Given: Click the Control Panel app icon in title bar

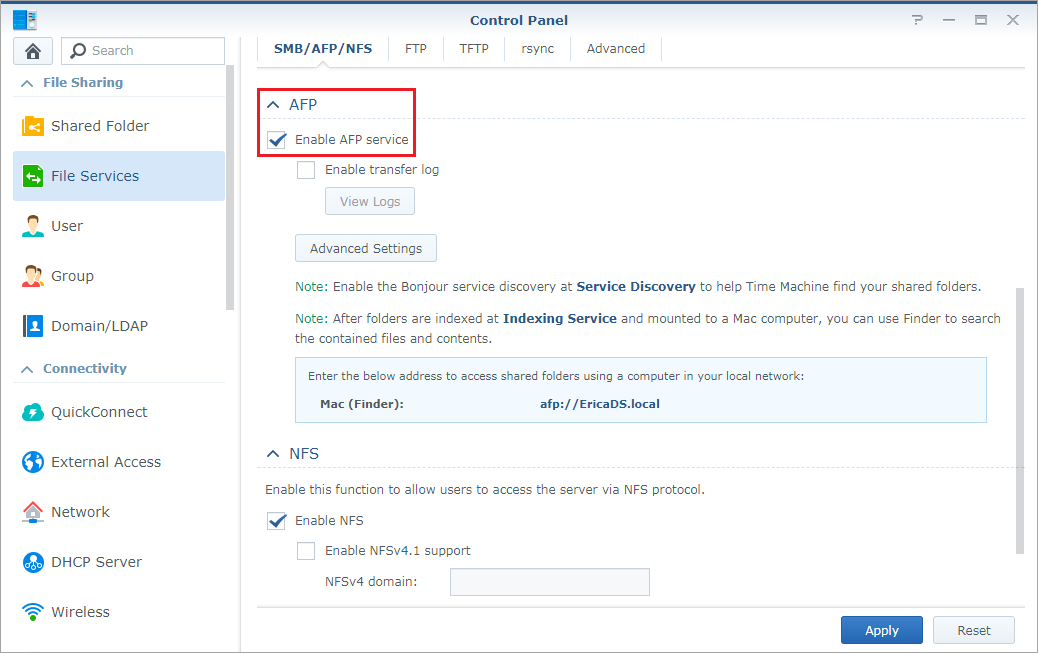Looking at the screenshot, I should (24, 20).
